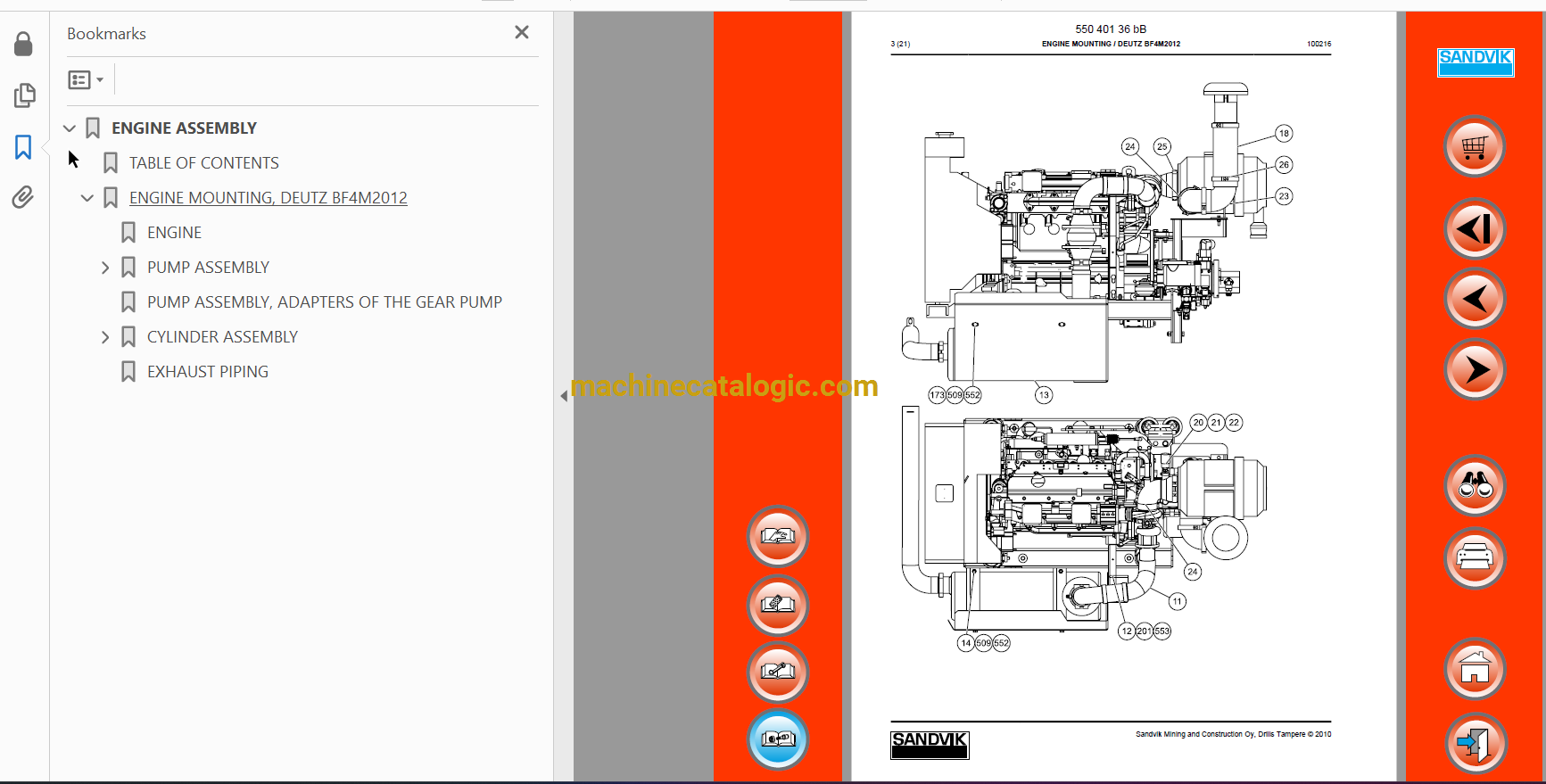Click callout number 14 on the lower diagram
Screen dimensions: 1546x784
pyautogui.click(x=966, y=643)
